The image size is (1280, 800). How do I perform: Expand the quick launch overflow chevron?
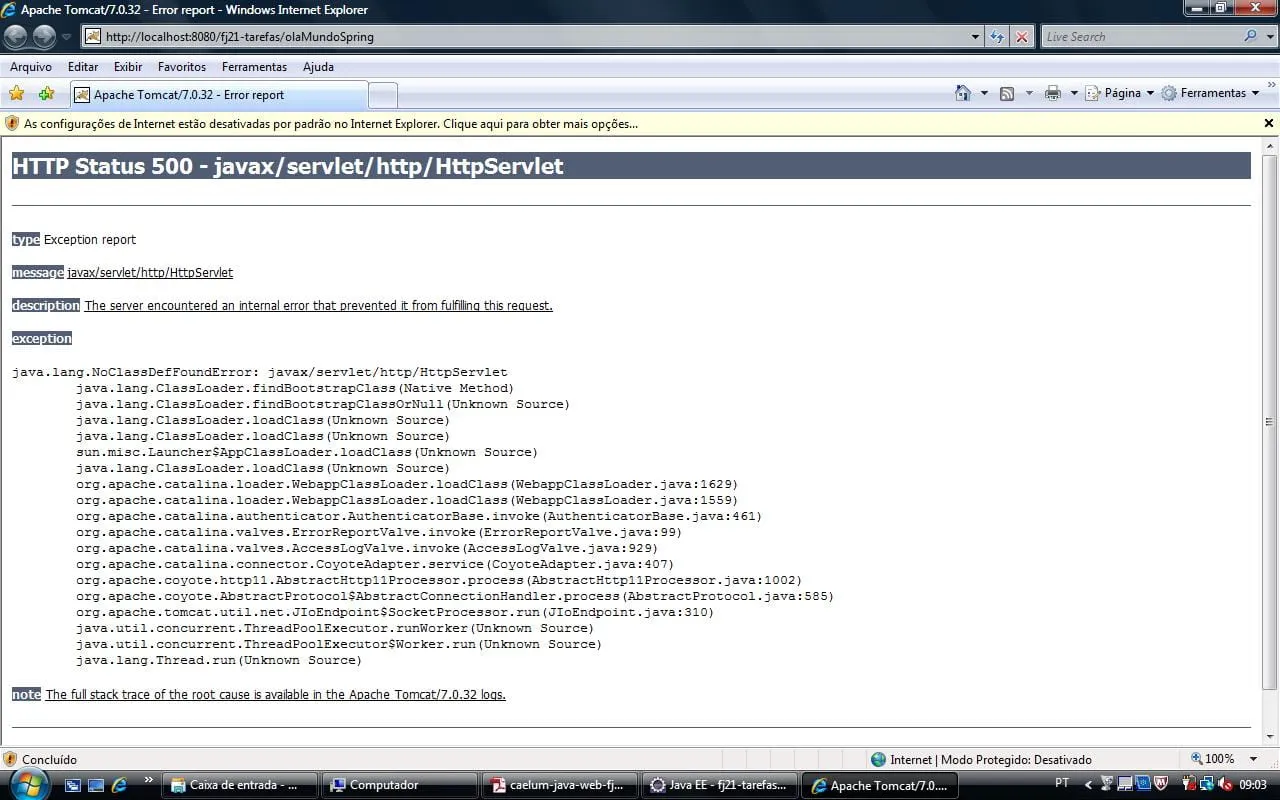click(149, 780)
